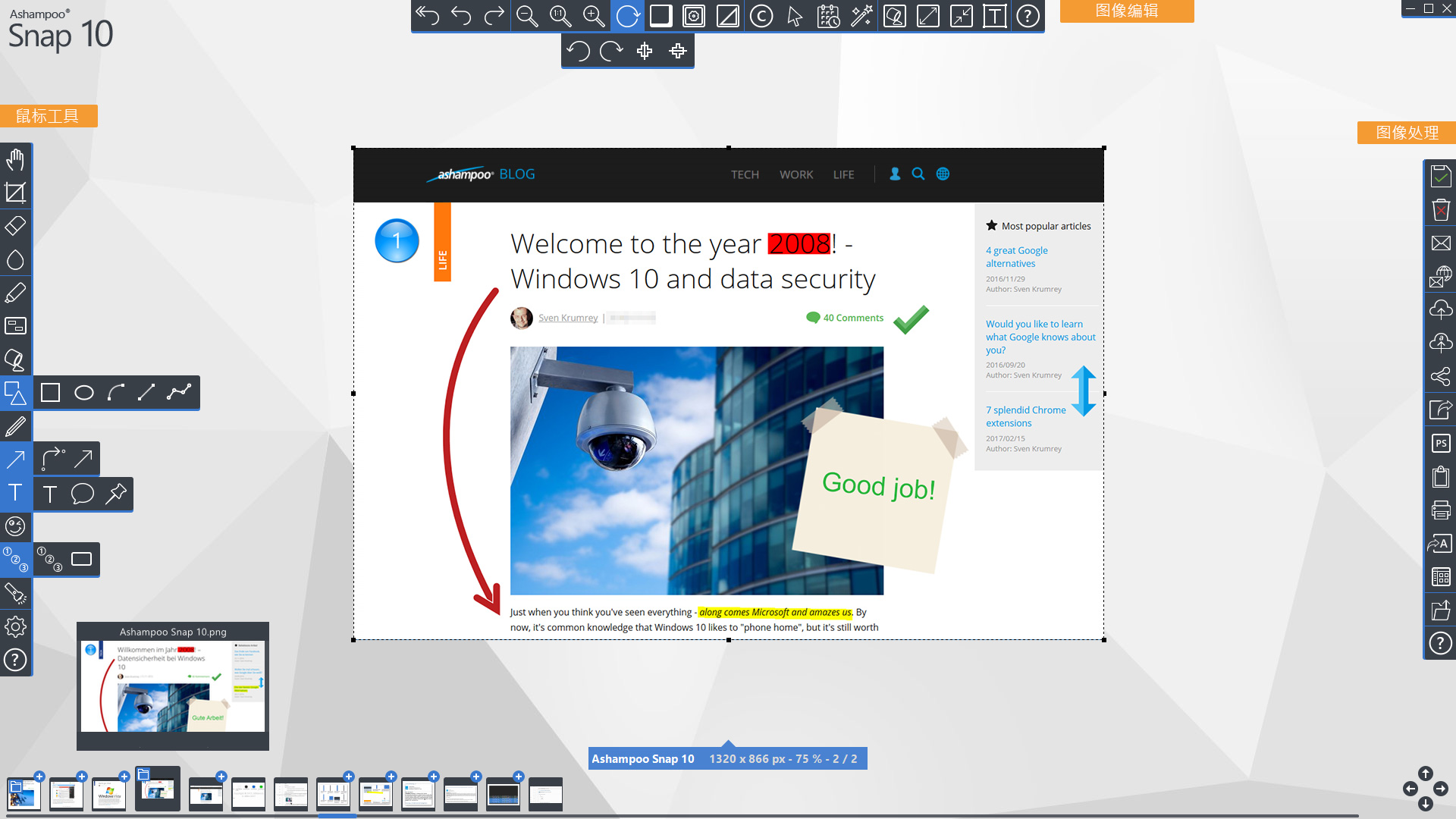Select the Ellipse drawing tool
1456x819 pixels.
[x=84, y=393]
